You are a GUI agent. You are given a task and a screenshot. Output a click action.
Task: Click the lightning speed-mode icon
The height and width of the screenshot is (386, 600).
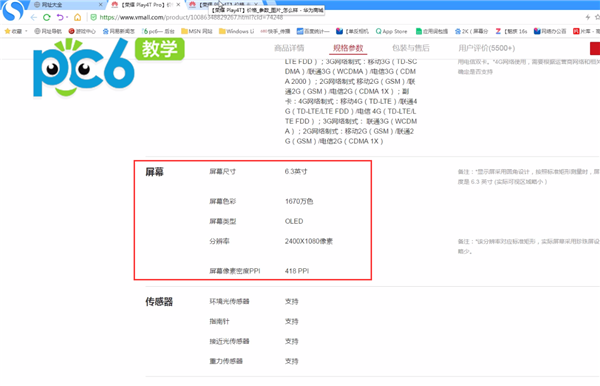pyautogui.click(x=588, y=17)
